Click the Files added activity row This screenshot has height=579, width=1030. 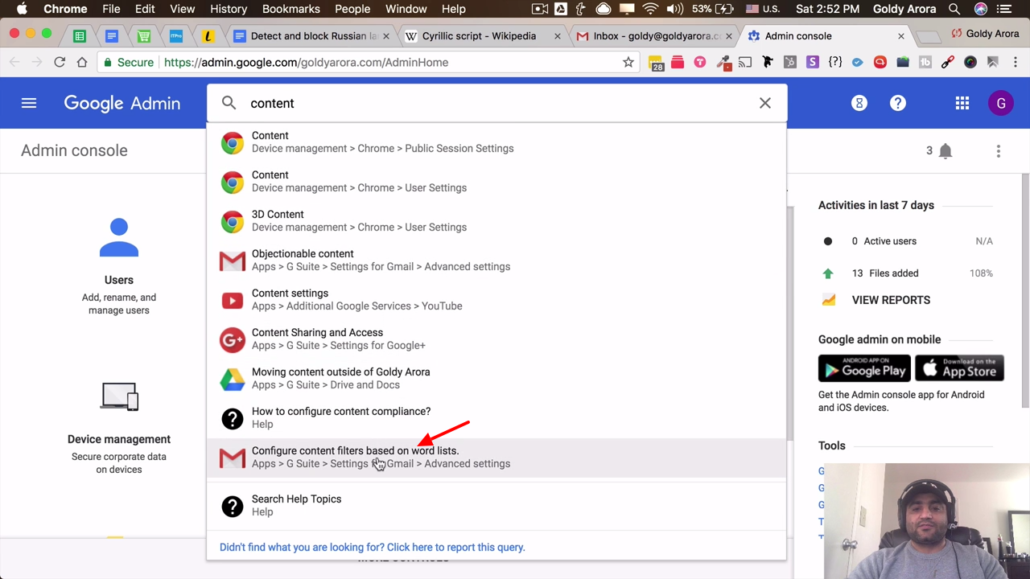[907, 273]
